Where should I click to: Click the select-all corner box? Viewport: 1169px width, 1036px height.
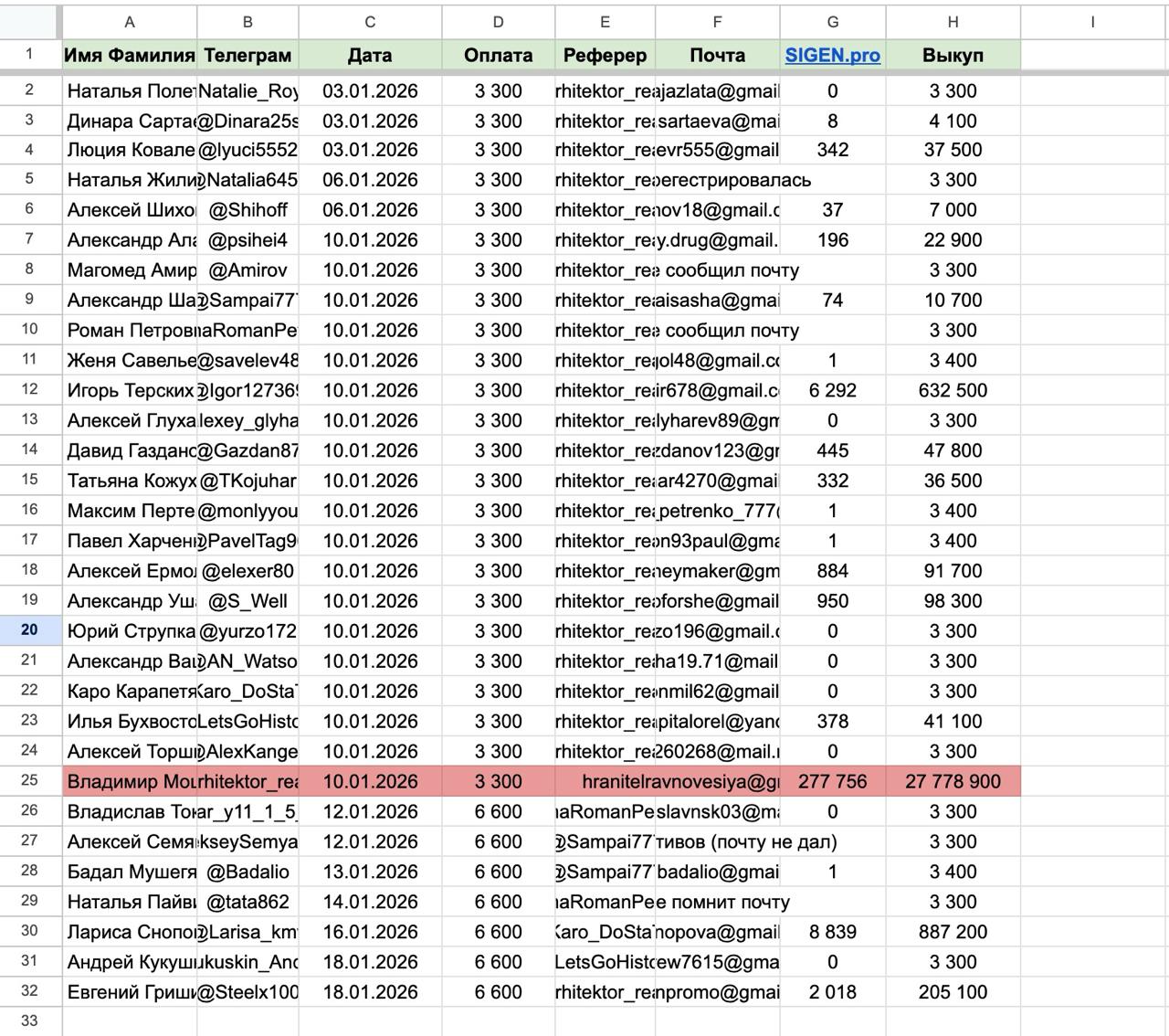coord(29,22)
